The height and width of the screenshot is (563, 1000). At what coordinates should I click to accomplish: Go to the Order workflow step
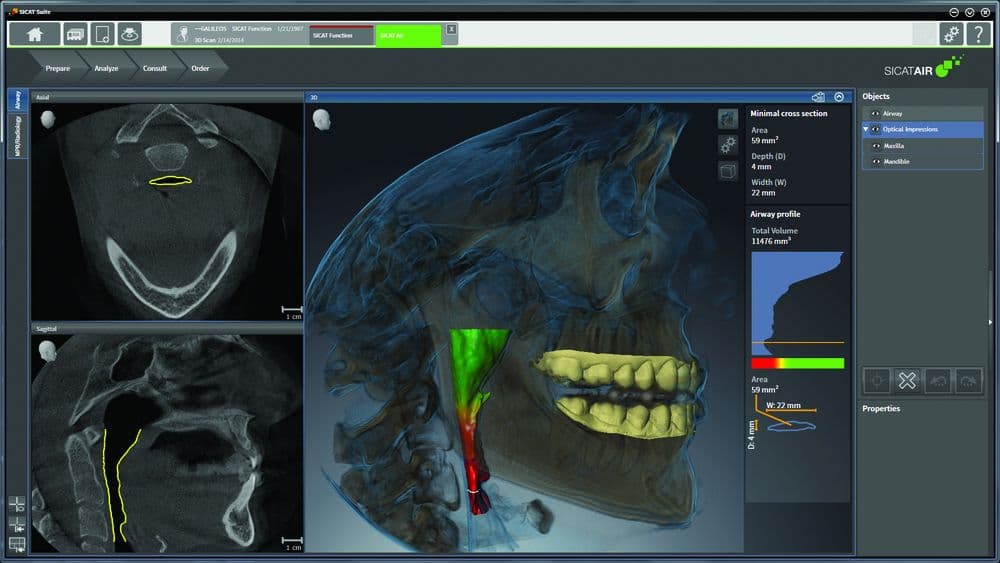tap(201, 68)
